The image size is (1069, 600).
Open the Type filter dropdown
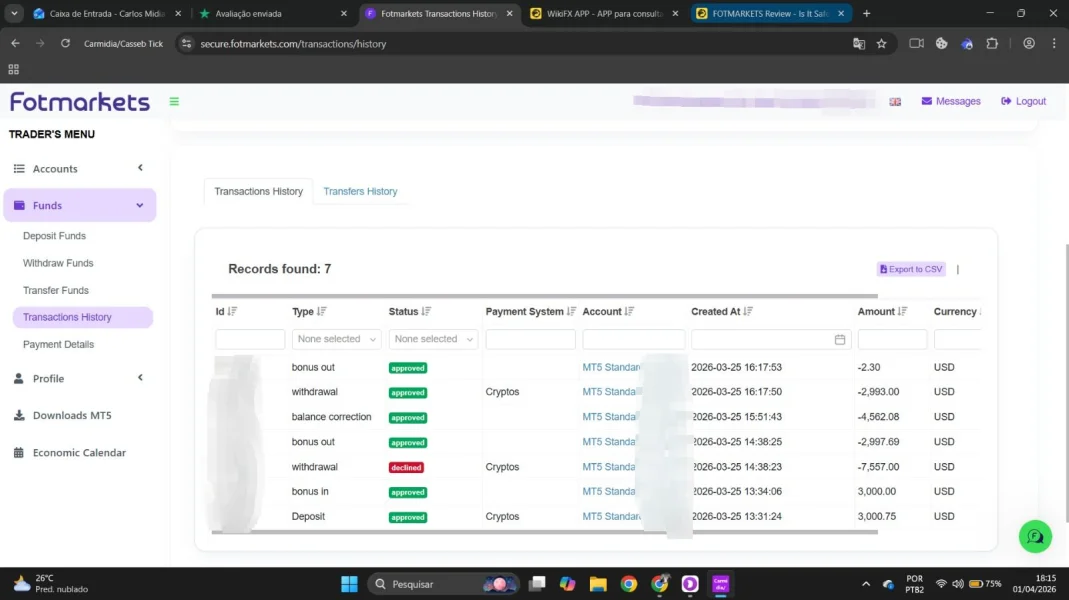[x=336, y=340]
